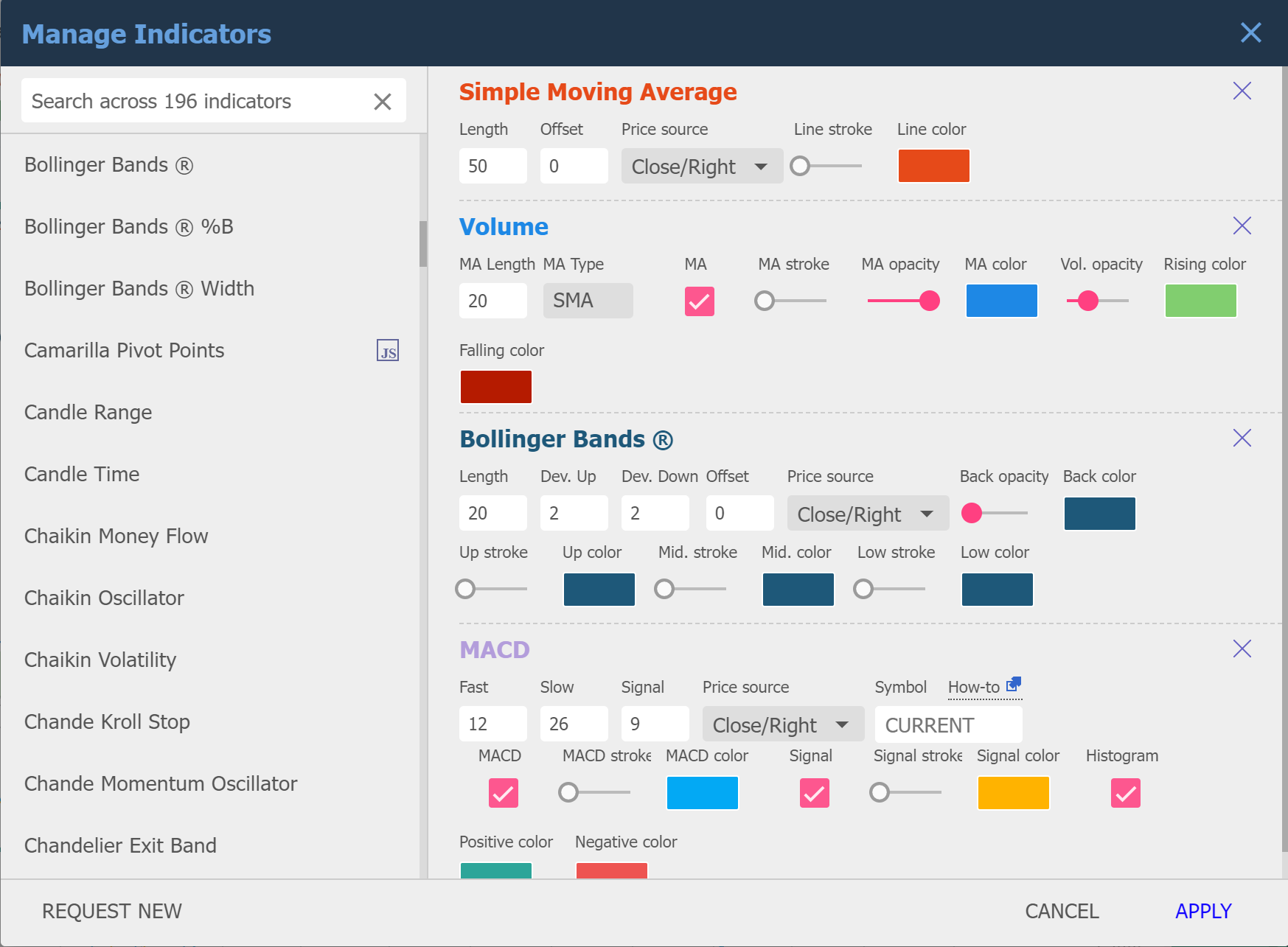
Task: Open MACD Price source dropdown
Action: (x=783, y=724)
